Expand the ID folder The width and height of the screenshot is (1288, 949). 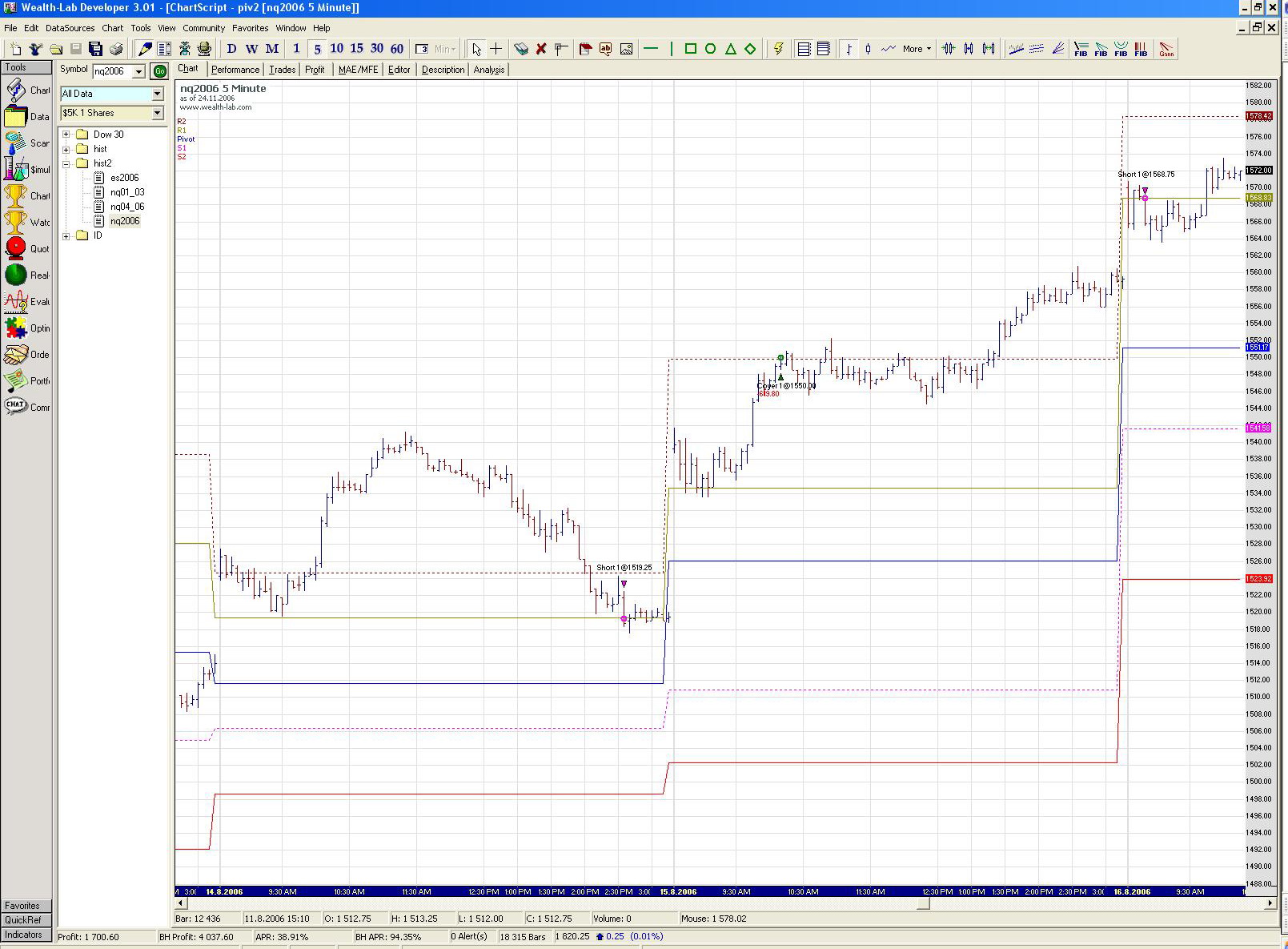point(66,235)
